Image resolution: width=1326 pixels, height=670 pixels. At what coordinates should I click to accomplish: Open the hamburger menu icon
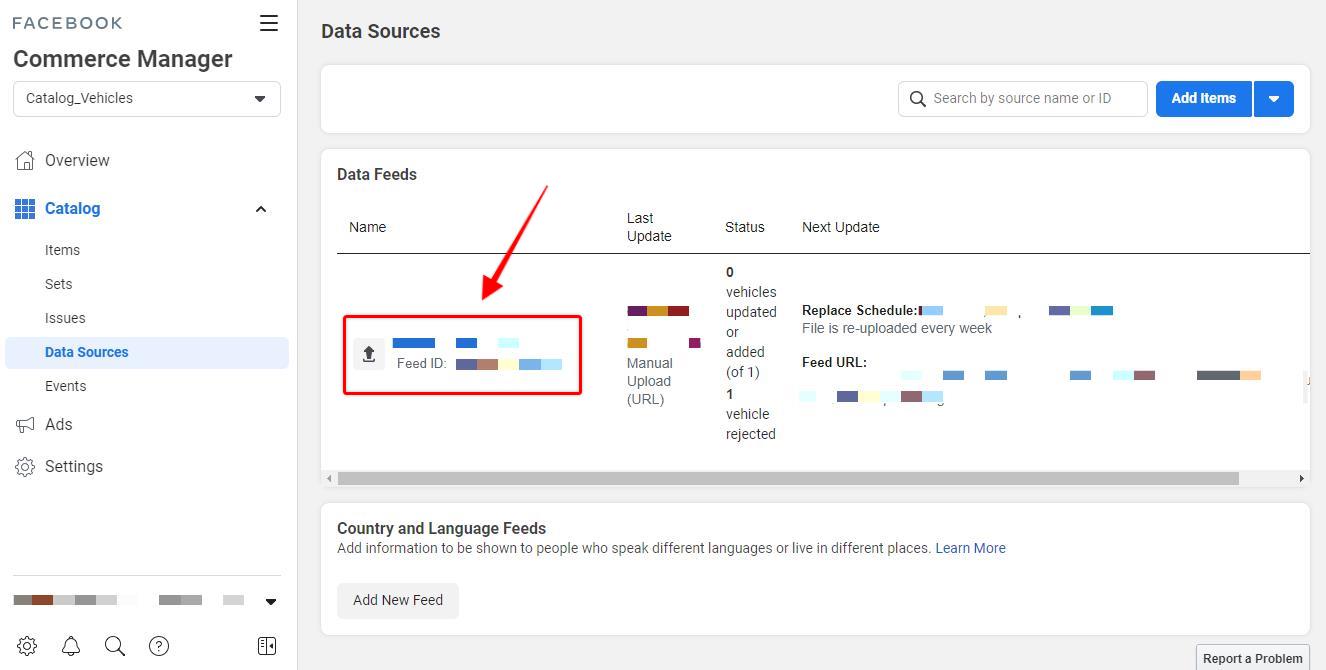(x=269, y=23)
